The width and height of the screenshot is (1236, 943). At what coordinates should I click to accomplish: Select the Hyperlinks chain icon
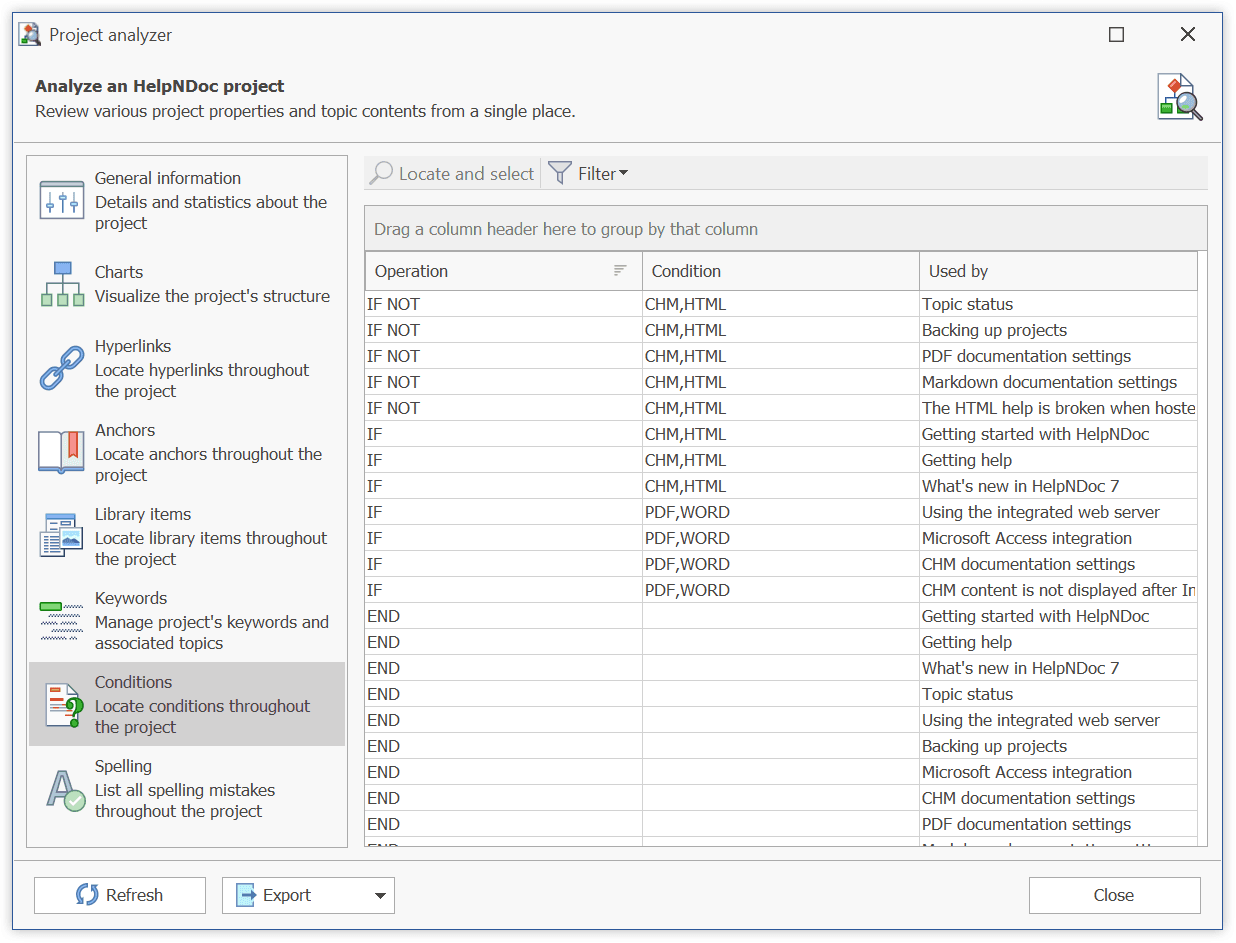(x=62, y=368)
